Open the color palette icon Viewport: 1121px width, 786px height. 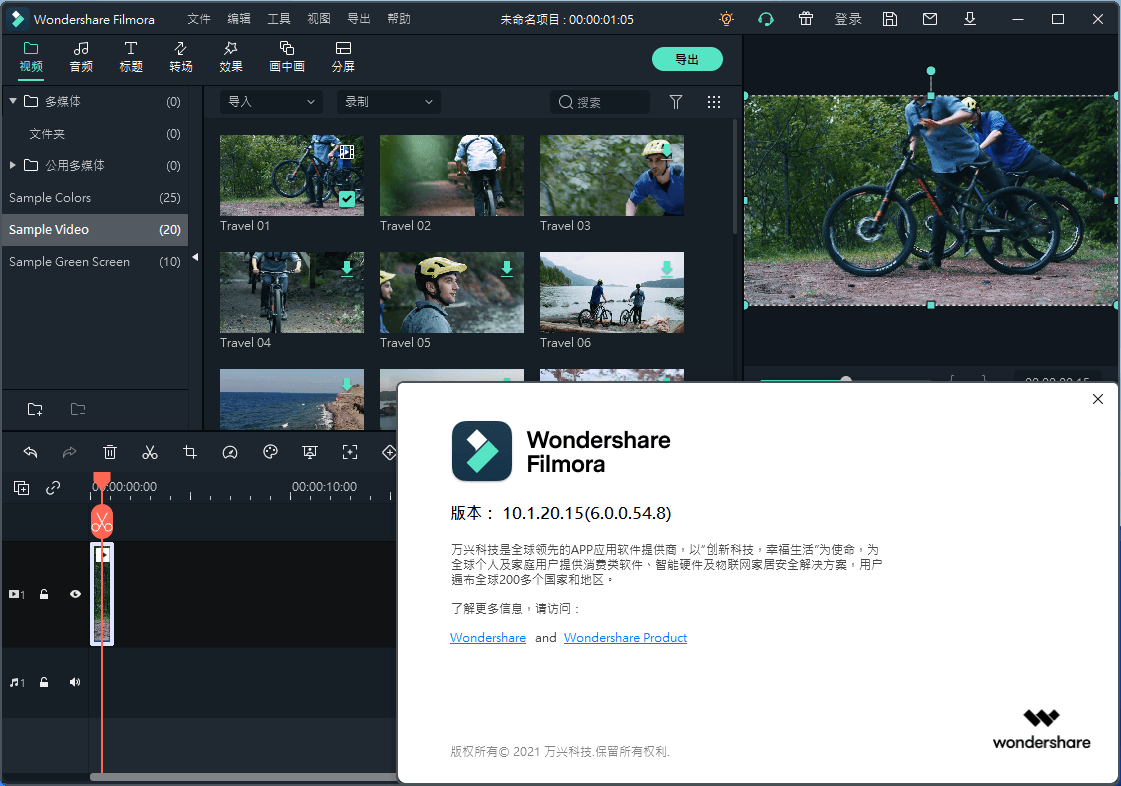coord(270,452)
